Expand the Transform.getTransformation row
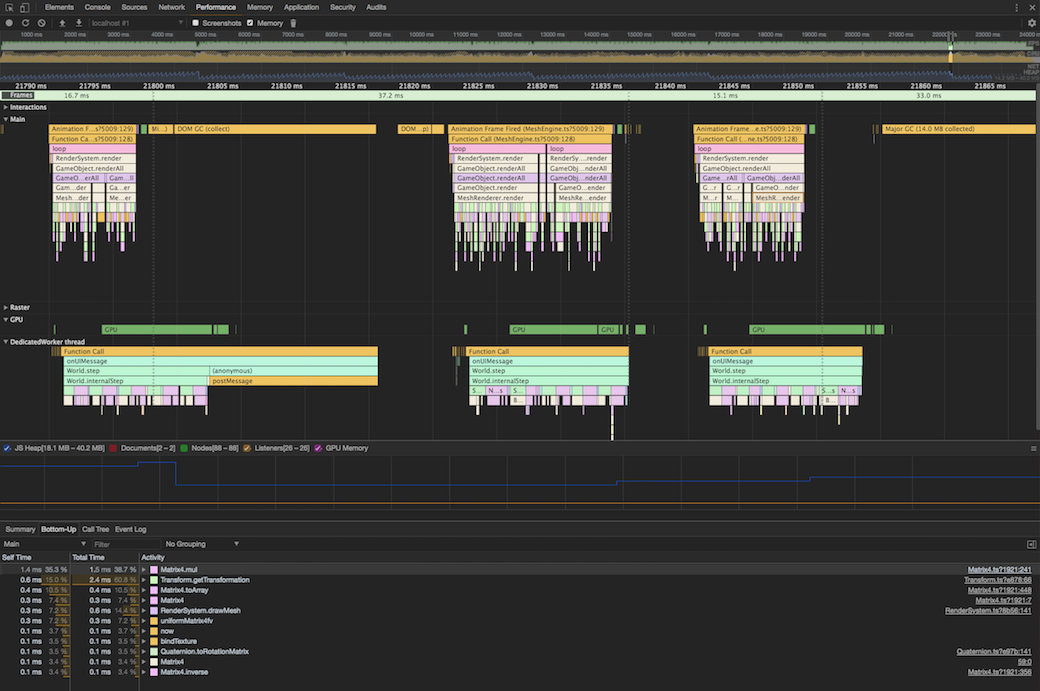 [144, 580]
